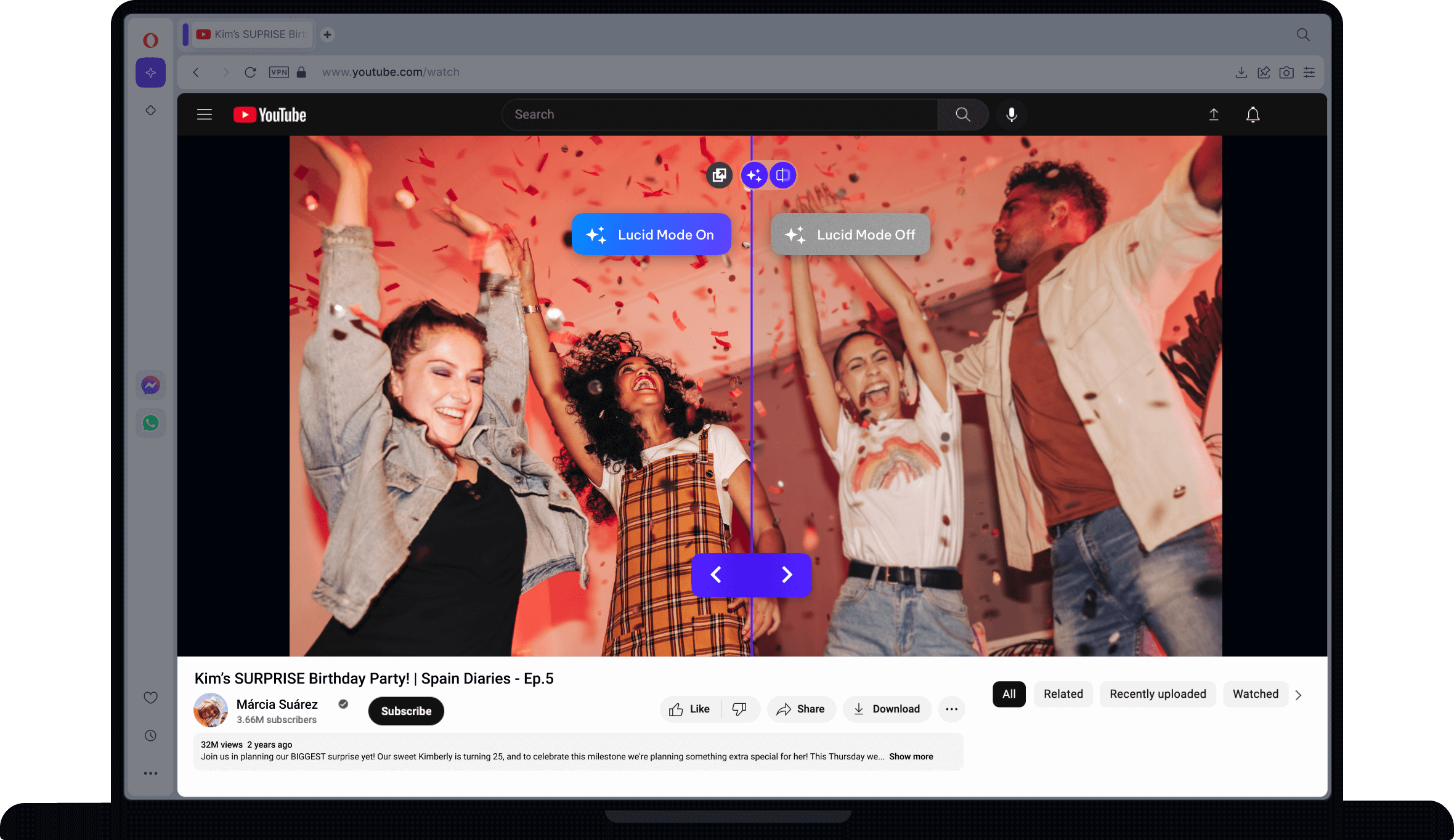Screen dimensions: 1454x840
Task: Open history clock icon in sidebar
Action: (150, 735)
